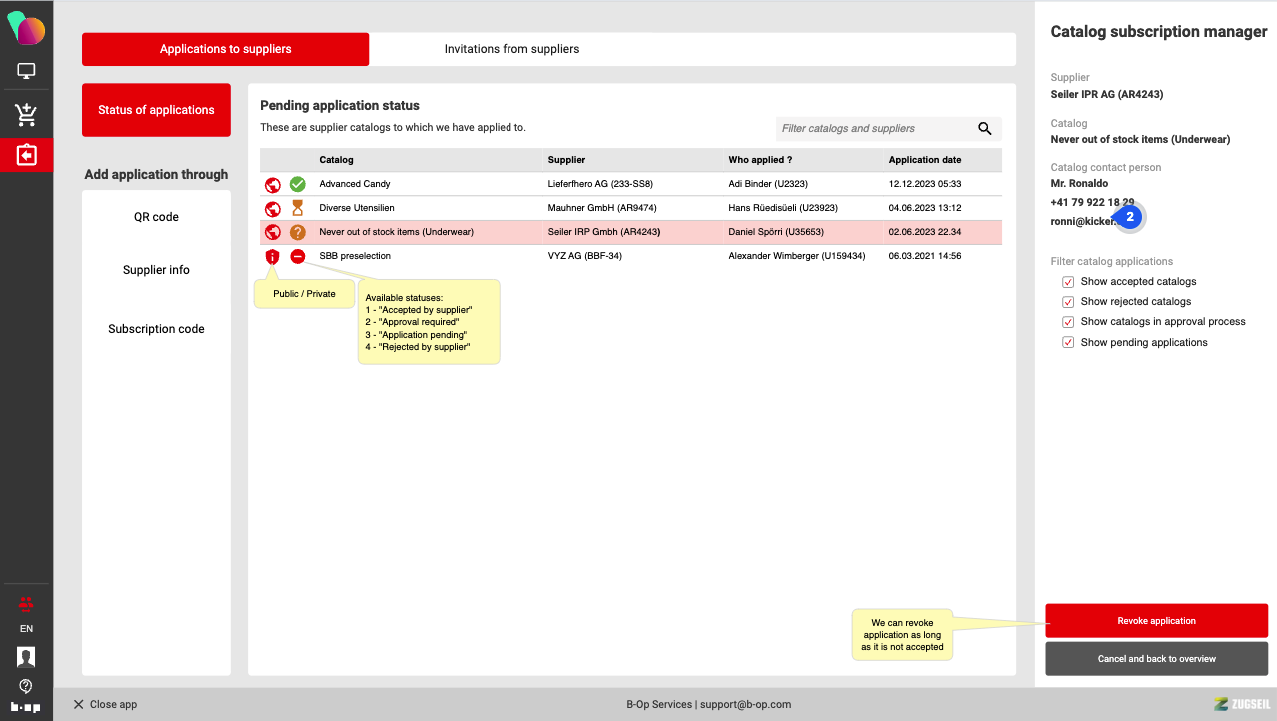Click the shopping cart icon in sidebar

pyautogui.click(x=26, y=115)
